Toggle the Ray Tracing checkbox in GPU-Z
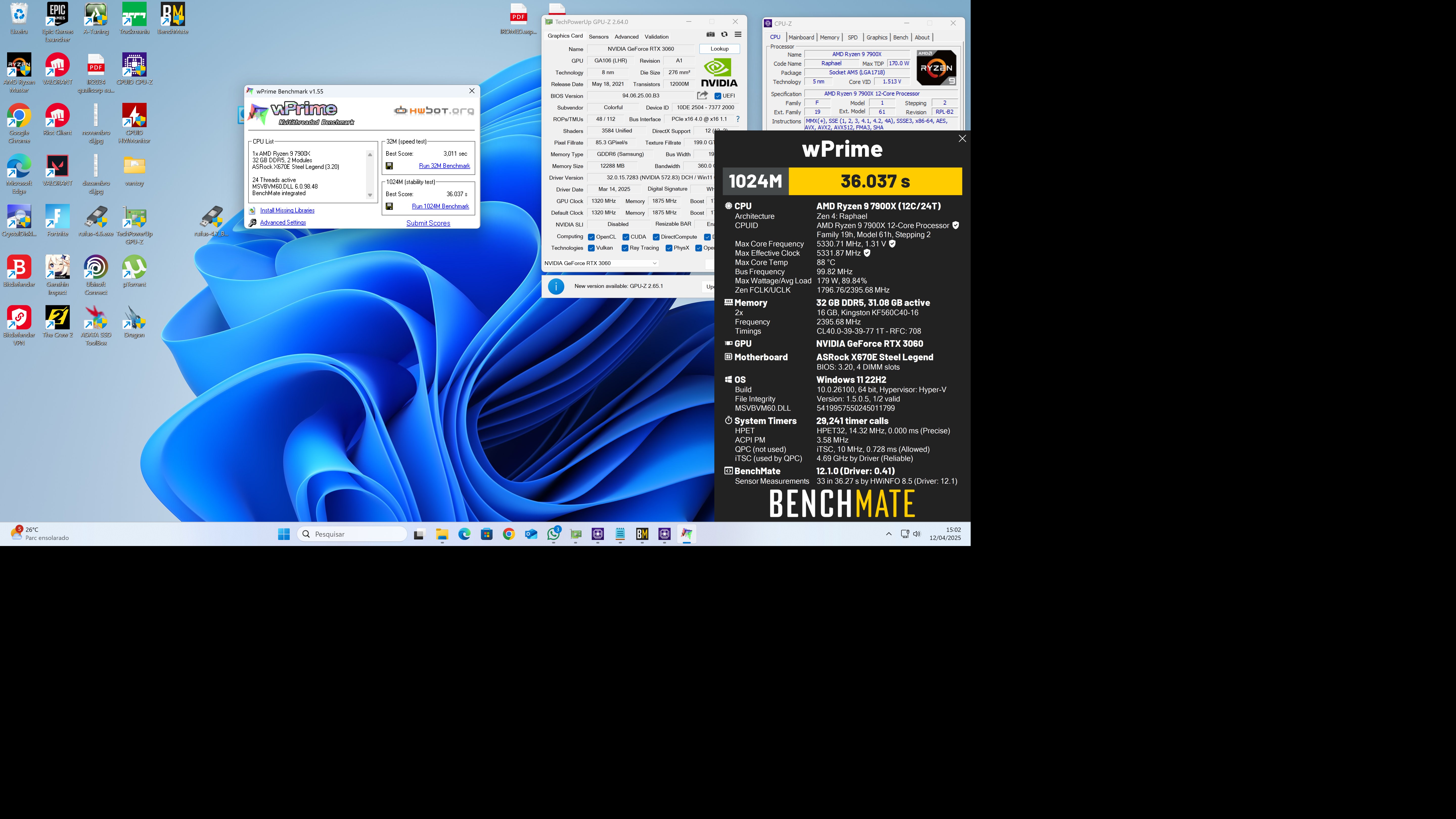Viewport: 1456px width, 819px height. 625,248
